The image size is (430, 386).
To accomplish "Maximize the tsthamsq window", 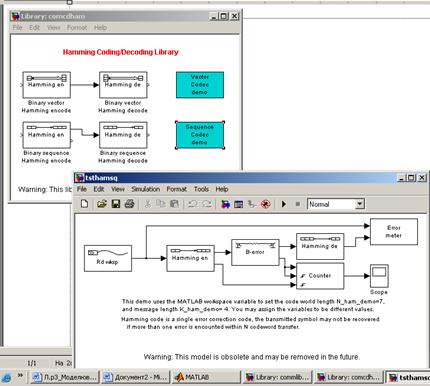I will [412, 178].
